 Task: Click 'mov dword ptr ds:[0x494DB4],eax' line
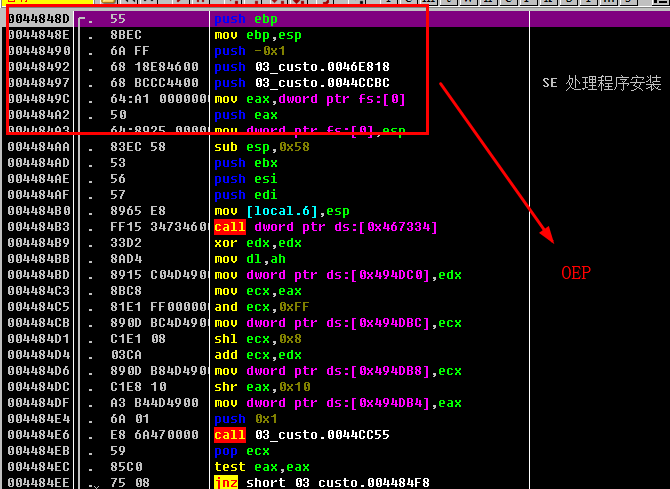click(338, 403)
